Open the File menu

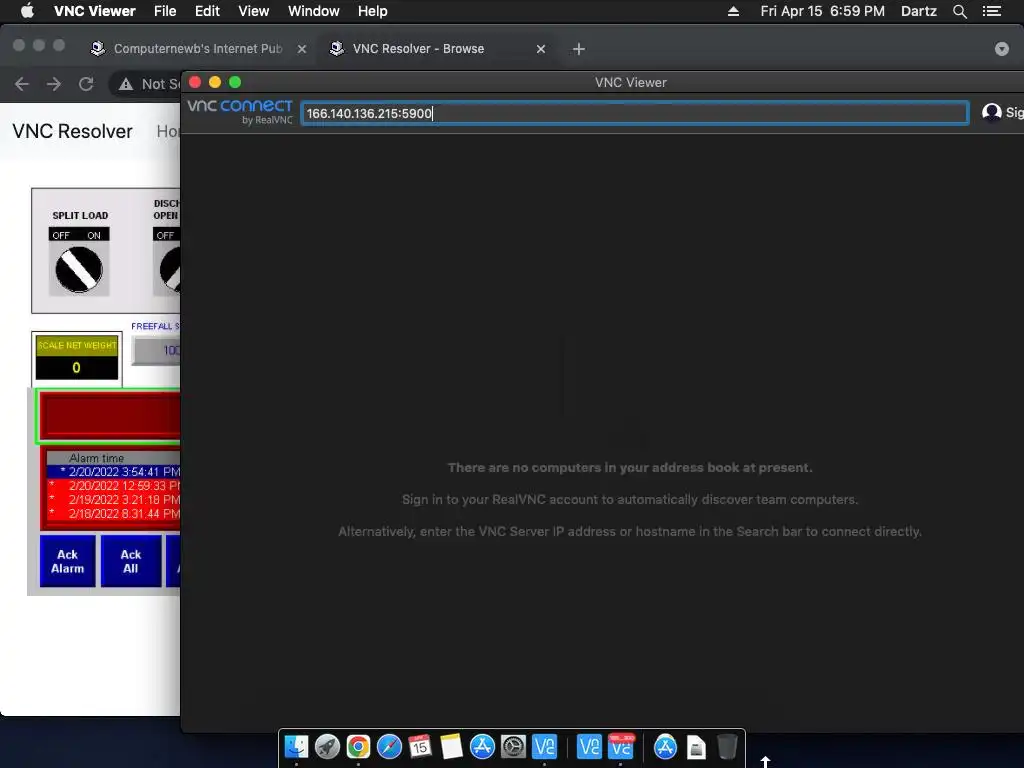click(165, 11)
